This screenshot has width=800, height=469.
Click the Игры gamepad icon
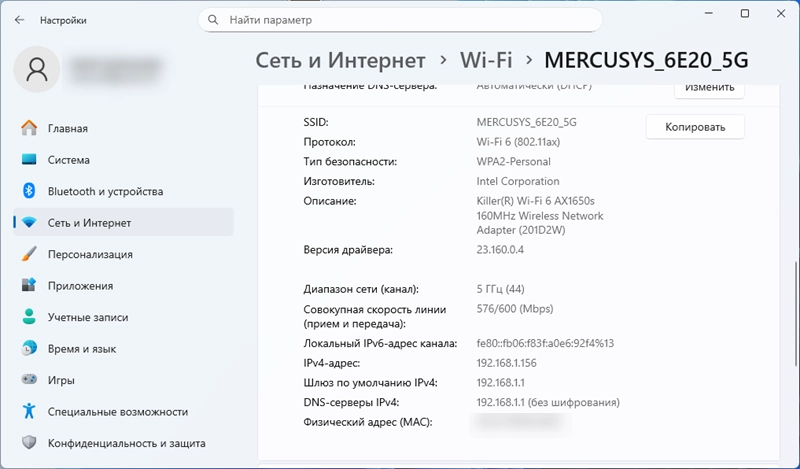[29, 380]
